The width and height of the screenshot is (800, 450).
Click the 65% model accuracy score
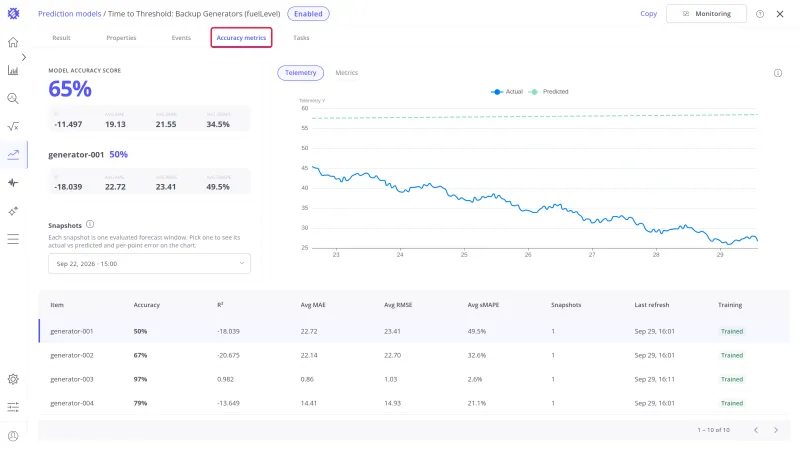click(x=70, y=89)
